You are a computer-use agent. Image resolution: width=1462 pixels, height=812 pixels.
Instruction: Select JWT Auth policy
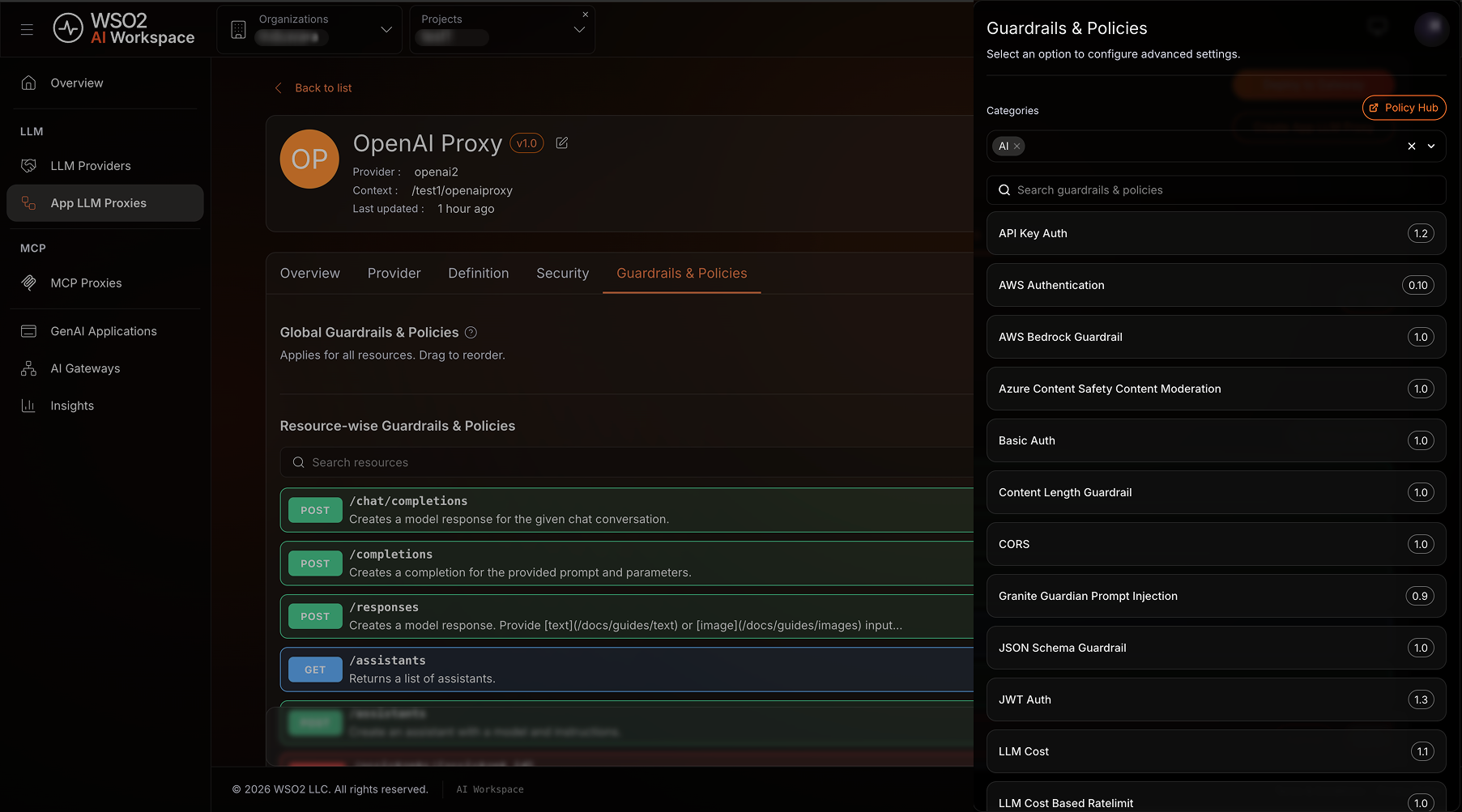(x=1216, y=699)
